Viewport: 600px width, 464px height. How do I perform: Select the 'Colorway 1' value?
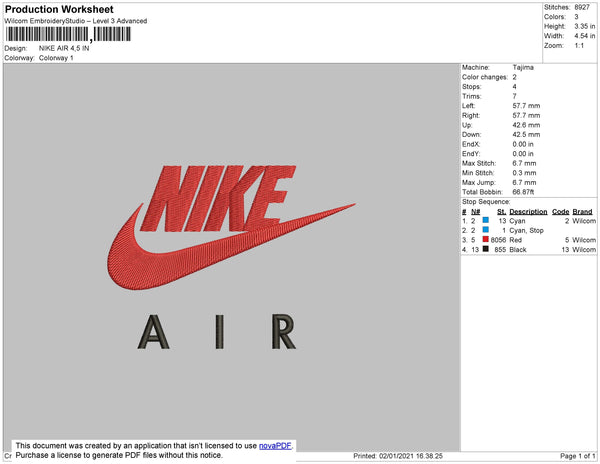tap(56, 58)
